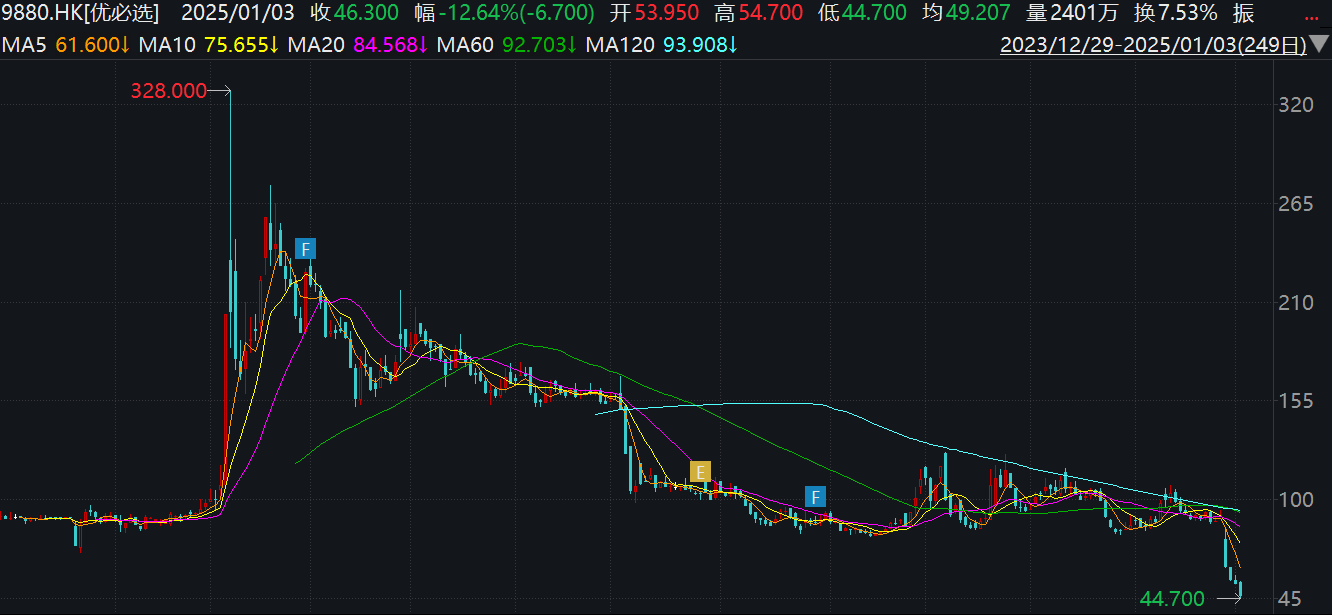The image size is (1332, 615).
Task: Click the 9880.HK[优必选] stock title
Action: [80, 14]
